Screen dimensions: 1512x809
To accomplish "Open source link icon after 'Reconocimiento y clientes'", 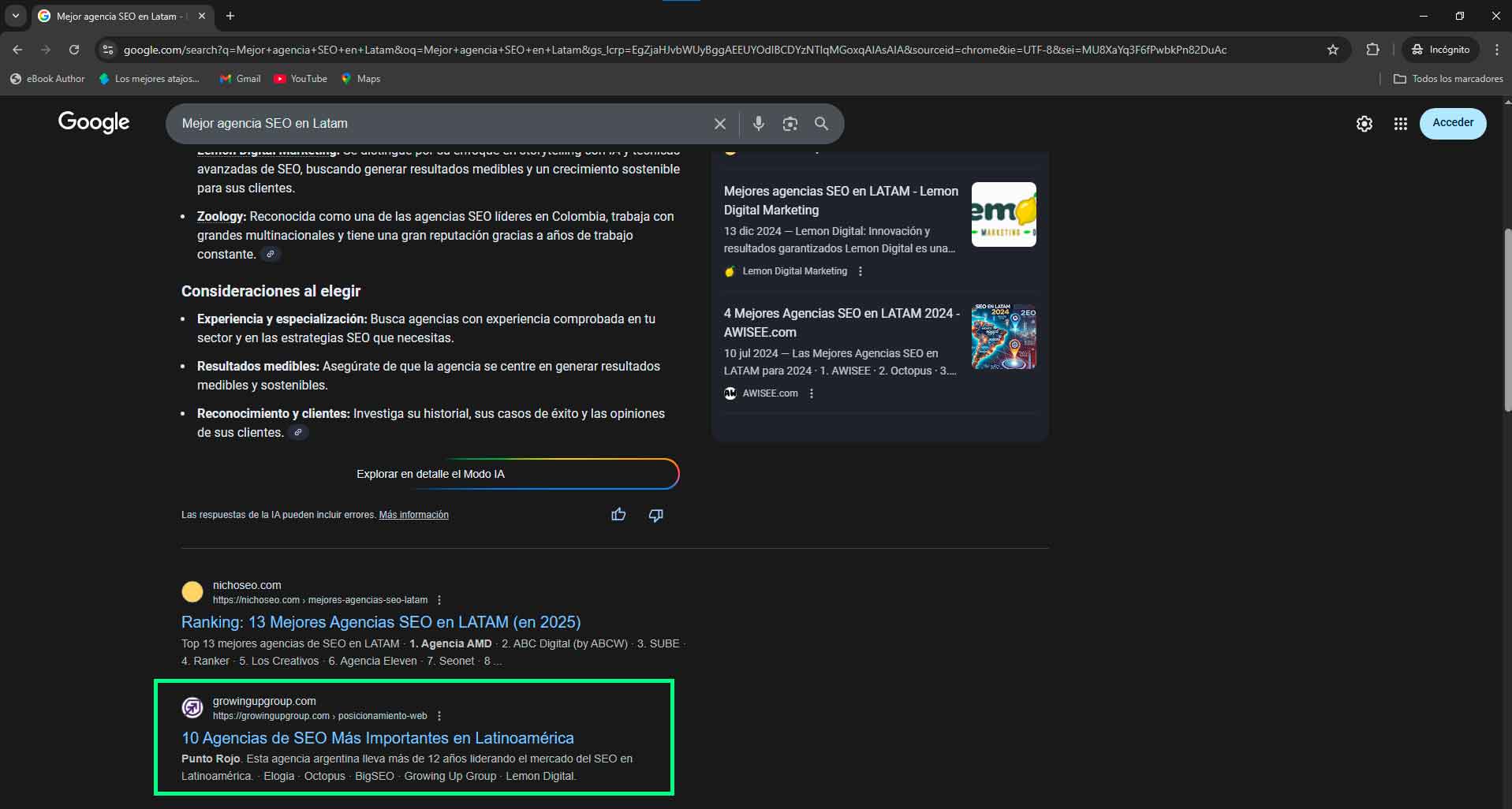I will pyautogui.click(x=298, y=432).
